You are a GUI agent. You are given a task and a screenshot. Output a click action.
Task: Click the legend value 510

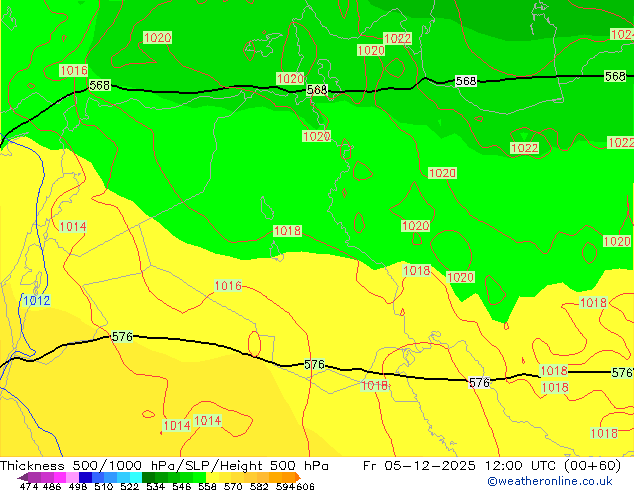coord(104,486)
